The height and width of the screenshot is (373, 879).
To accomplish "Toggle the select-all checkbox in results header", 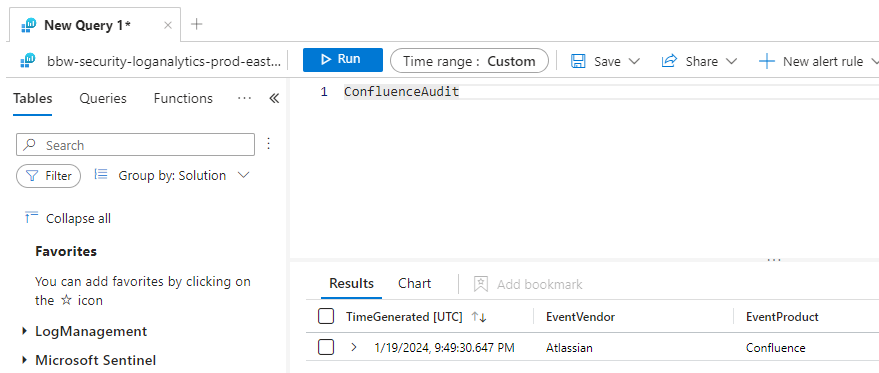I will point(326,317).
